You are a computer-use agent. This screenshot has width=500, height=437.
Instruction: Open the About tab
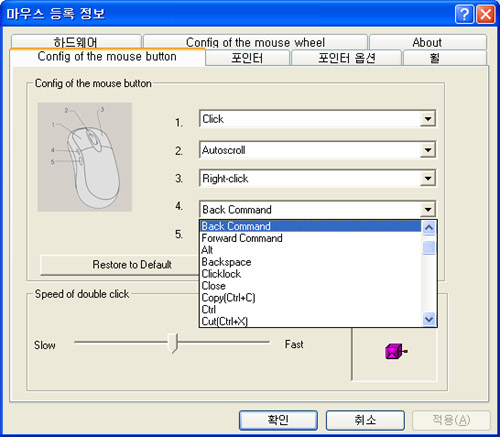click(x=427, y=42)
